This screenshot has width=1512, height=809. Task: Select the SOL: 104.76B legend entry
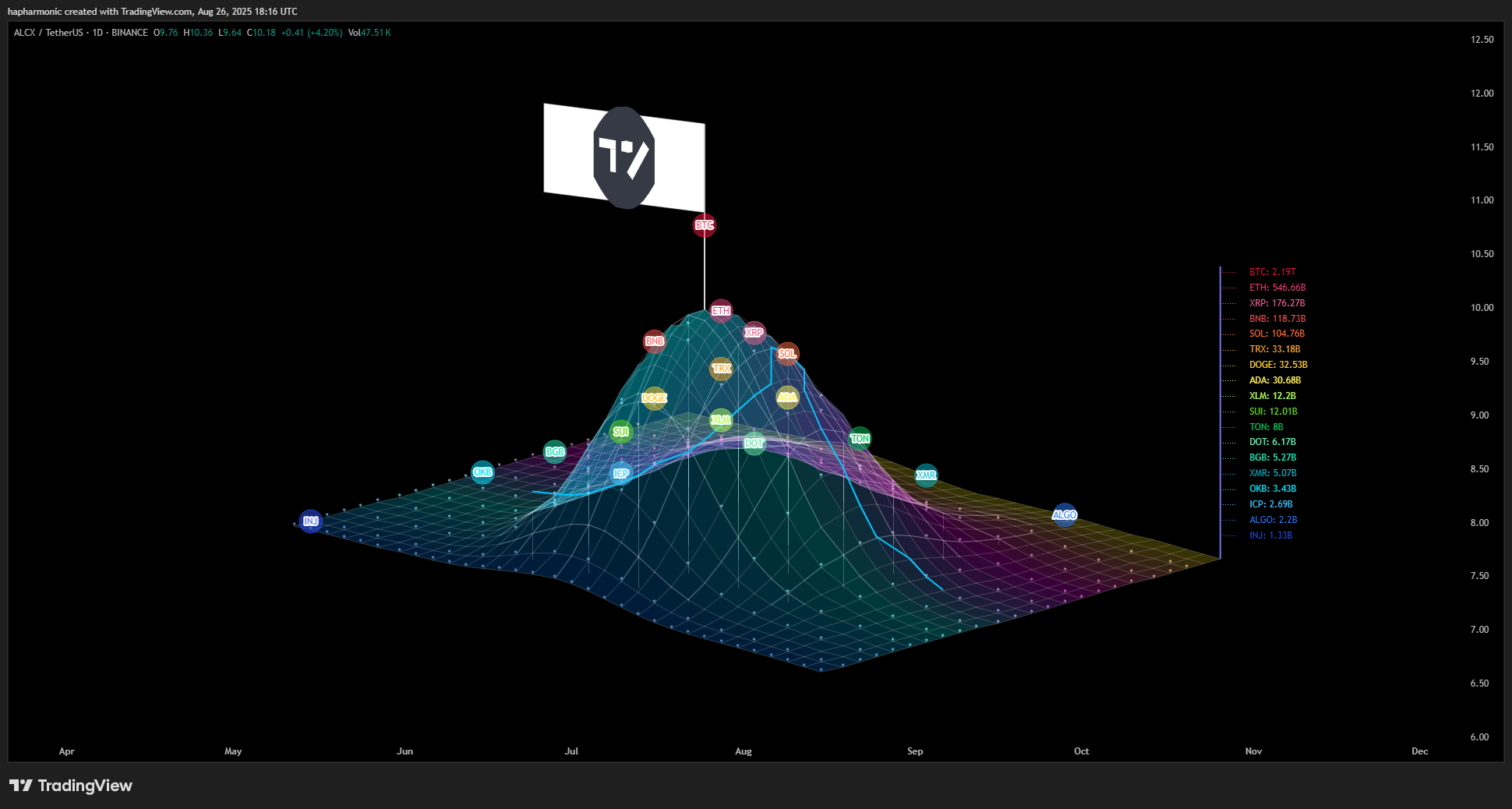[x=1277, y=334]
